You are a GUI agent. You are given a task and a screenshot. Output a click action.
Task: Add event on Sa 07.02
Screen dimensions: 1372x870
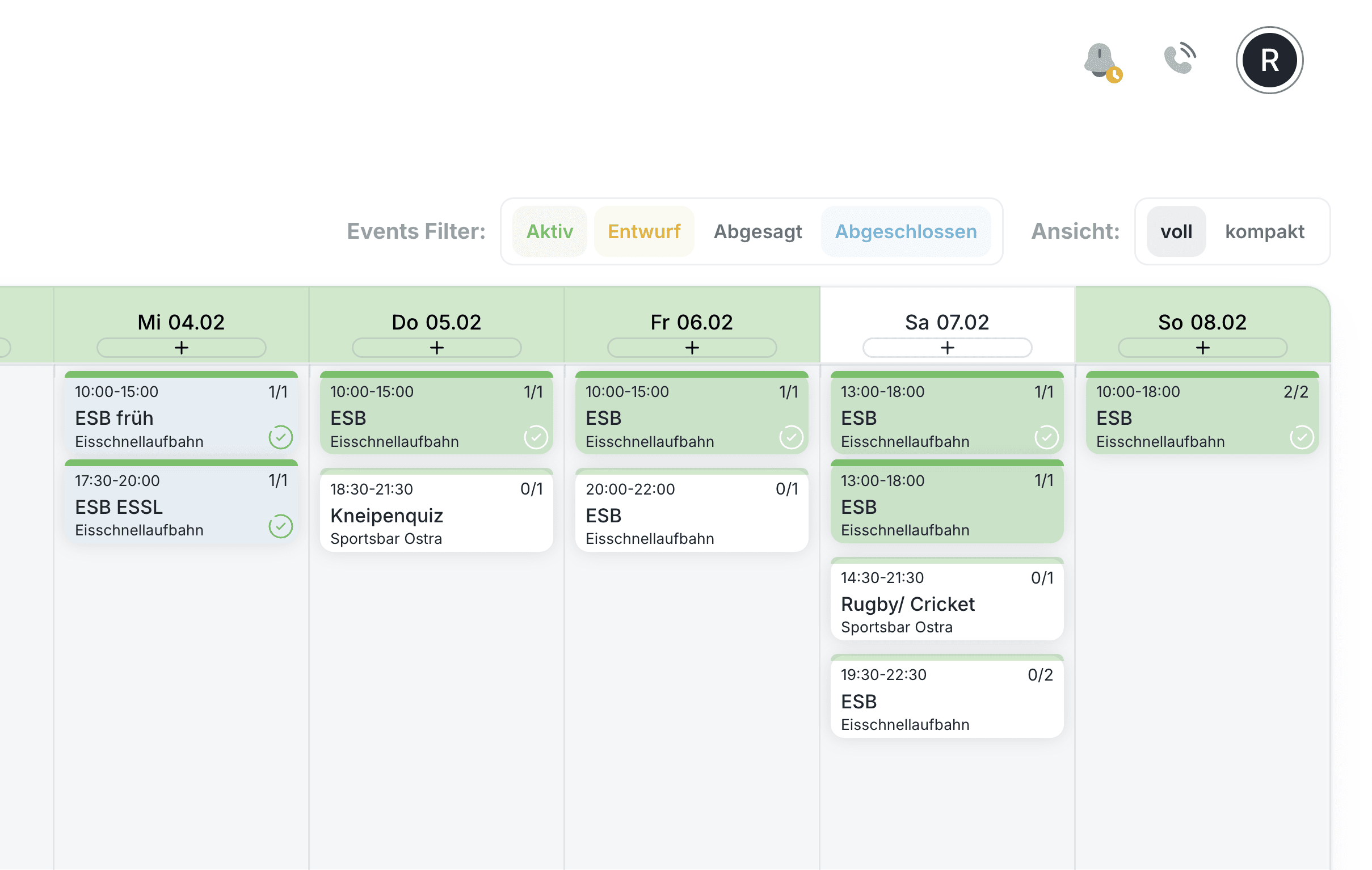947,348
